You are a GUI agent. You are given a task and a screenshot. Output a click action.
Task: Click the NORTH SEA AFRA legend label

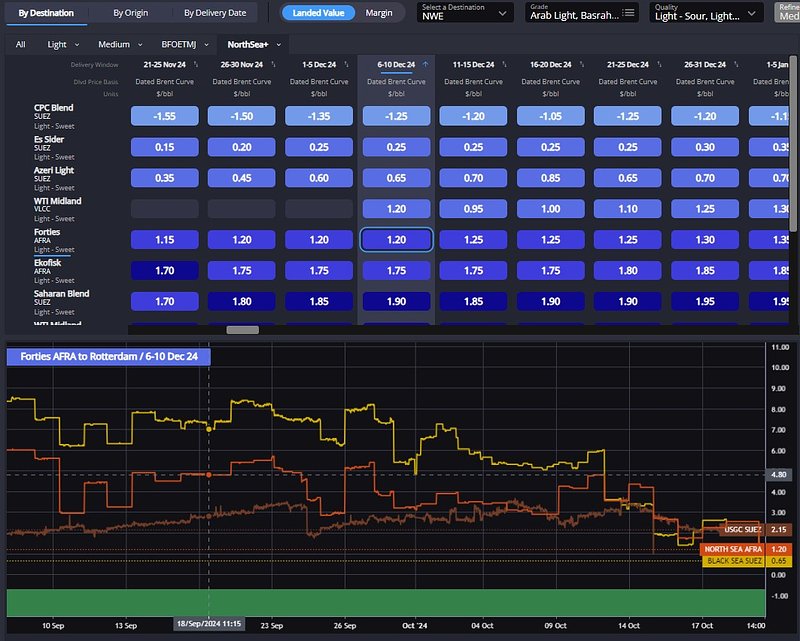pyautogui.click(x=733, y=549)
